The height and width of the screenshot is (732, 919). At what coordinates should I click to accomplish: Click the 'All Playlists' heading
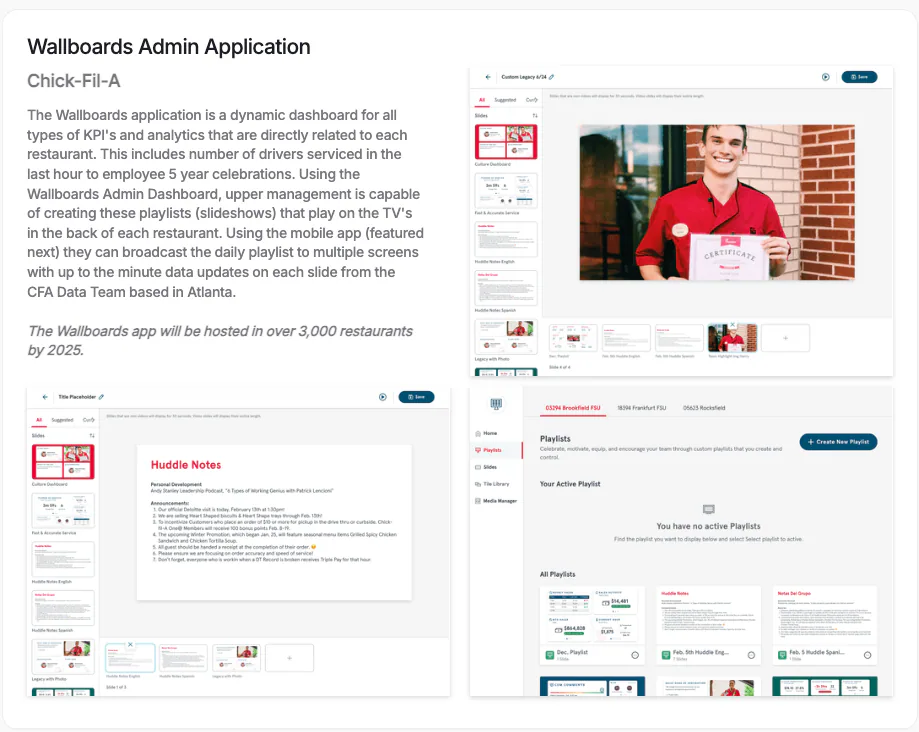557,574
